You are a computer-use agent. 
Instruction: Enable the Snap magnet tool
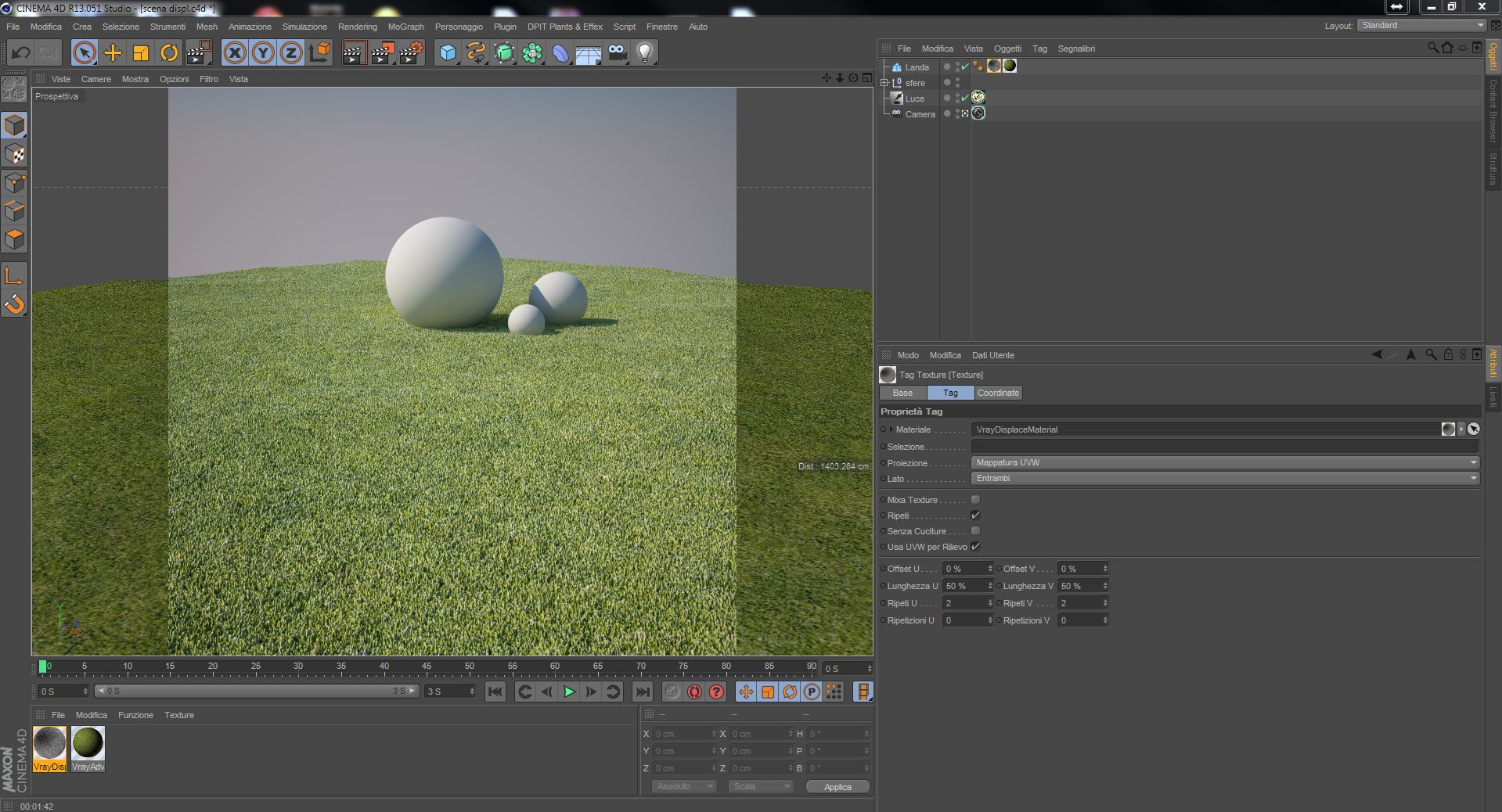15,304
